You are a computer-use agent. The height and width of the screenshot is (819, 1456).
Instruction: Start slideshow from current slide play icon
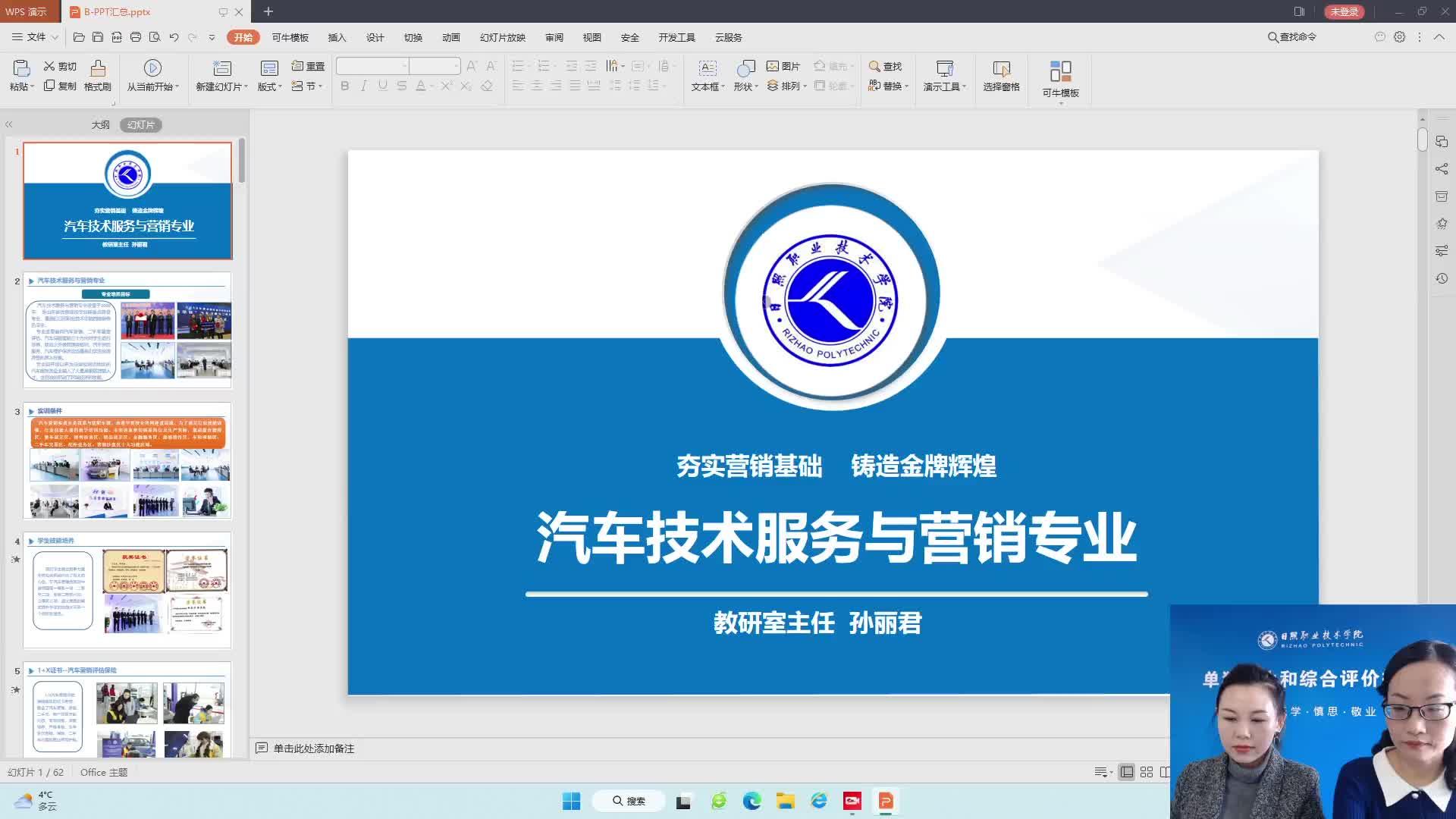tap(152, 68)
